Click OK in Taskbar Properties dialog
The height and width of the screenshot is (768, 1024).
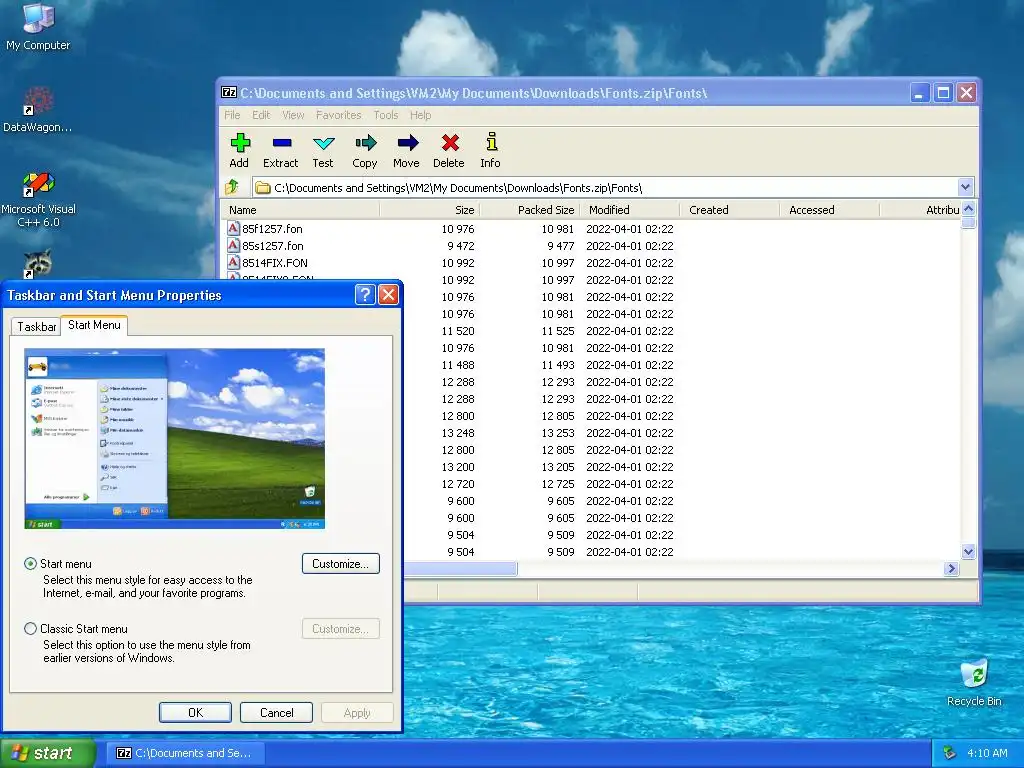(x=195, y=712)
